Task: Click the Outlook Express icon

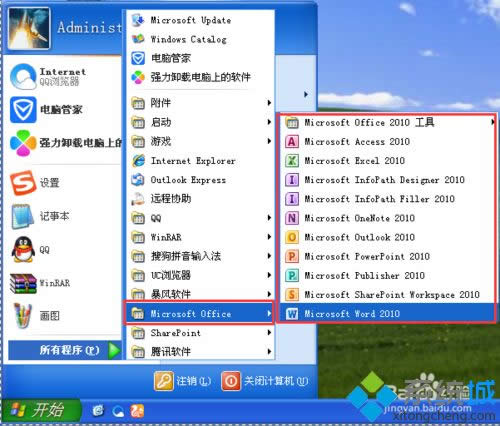Action: pyautogui.click(x=138, y=180)
